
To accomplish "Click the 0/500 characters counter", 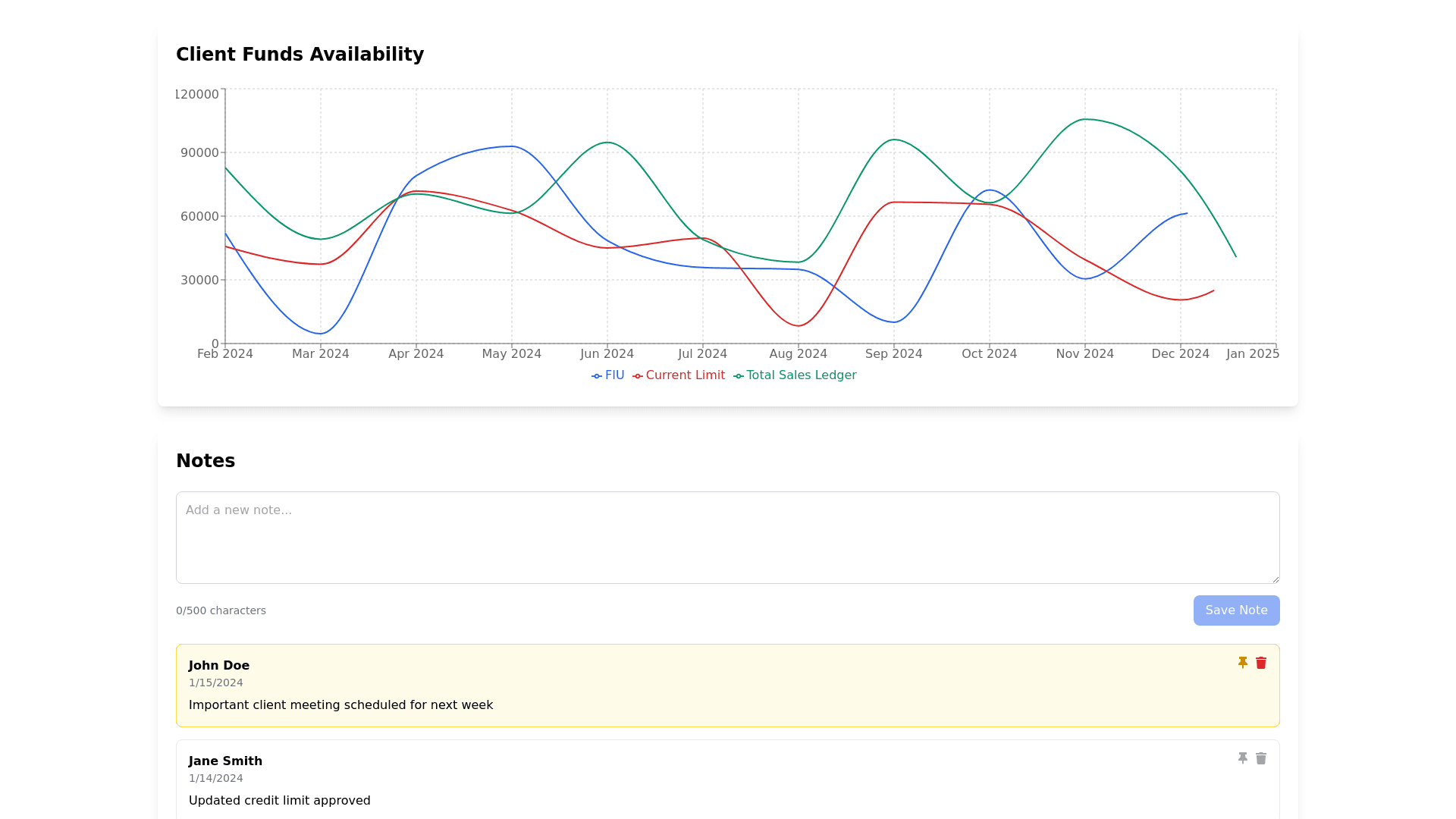I will [221, 610].
